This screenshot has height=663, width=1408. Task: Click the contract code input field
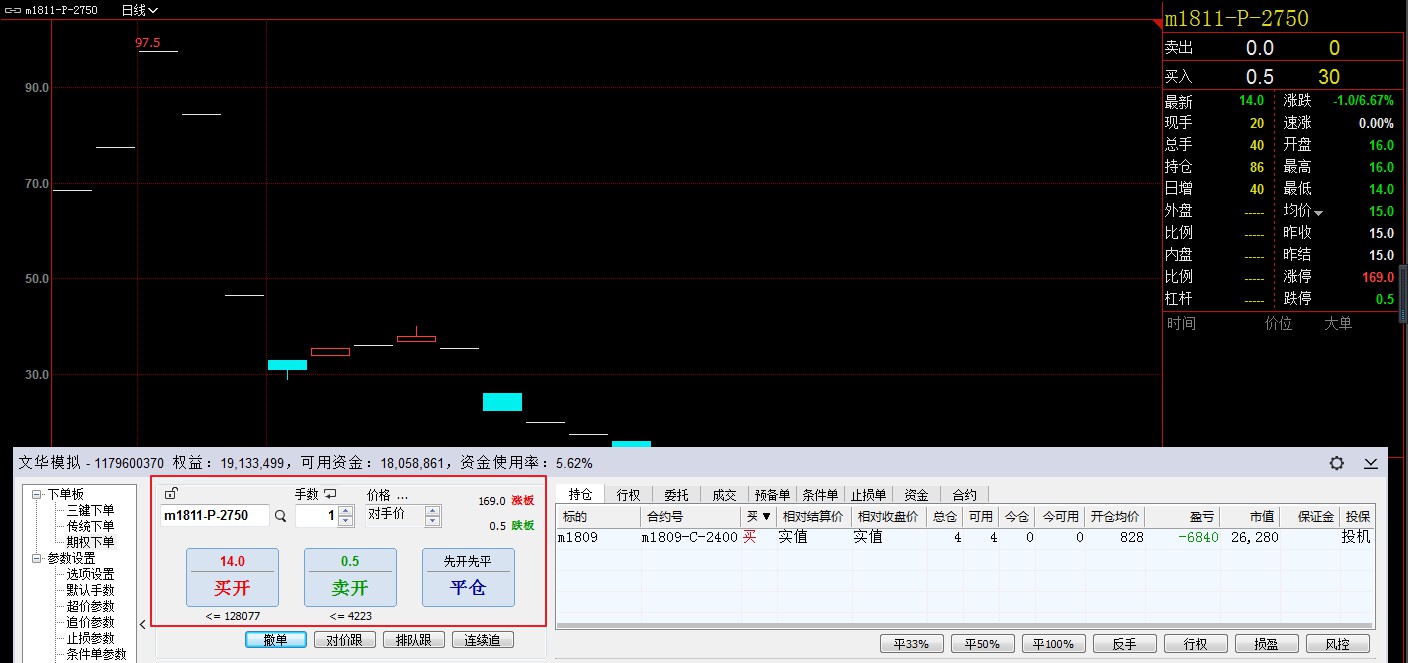pyautogui.click(x=214, y=516)
